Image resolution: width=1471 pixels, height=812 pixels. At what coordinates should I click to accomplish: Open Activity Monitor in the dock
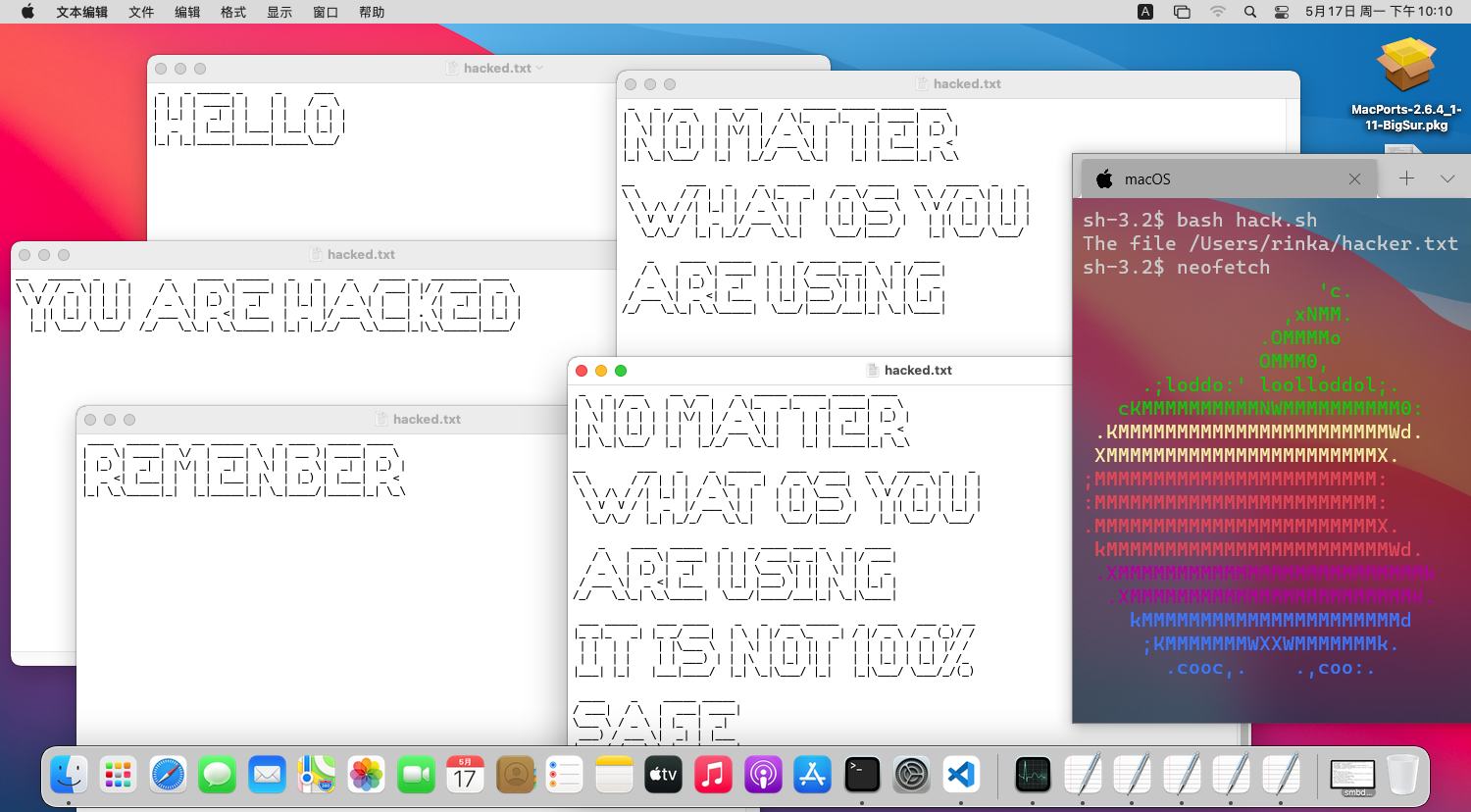(x=1033, y=775)
